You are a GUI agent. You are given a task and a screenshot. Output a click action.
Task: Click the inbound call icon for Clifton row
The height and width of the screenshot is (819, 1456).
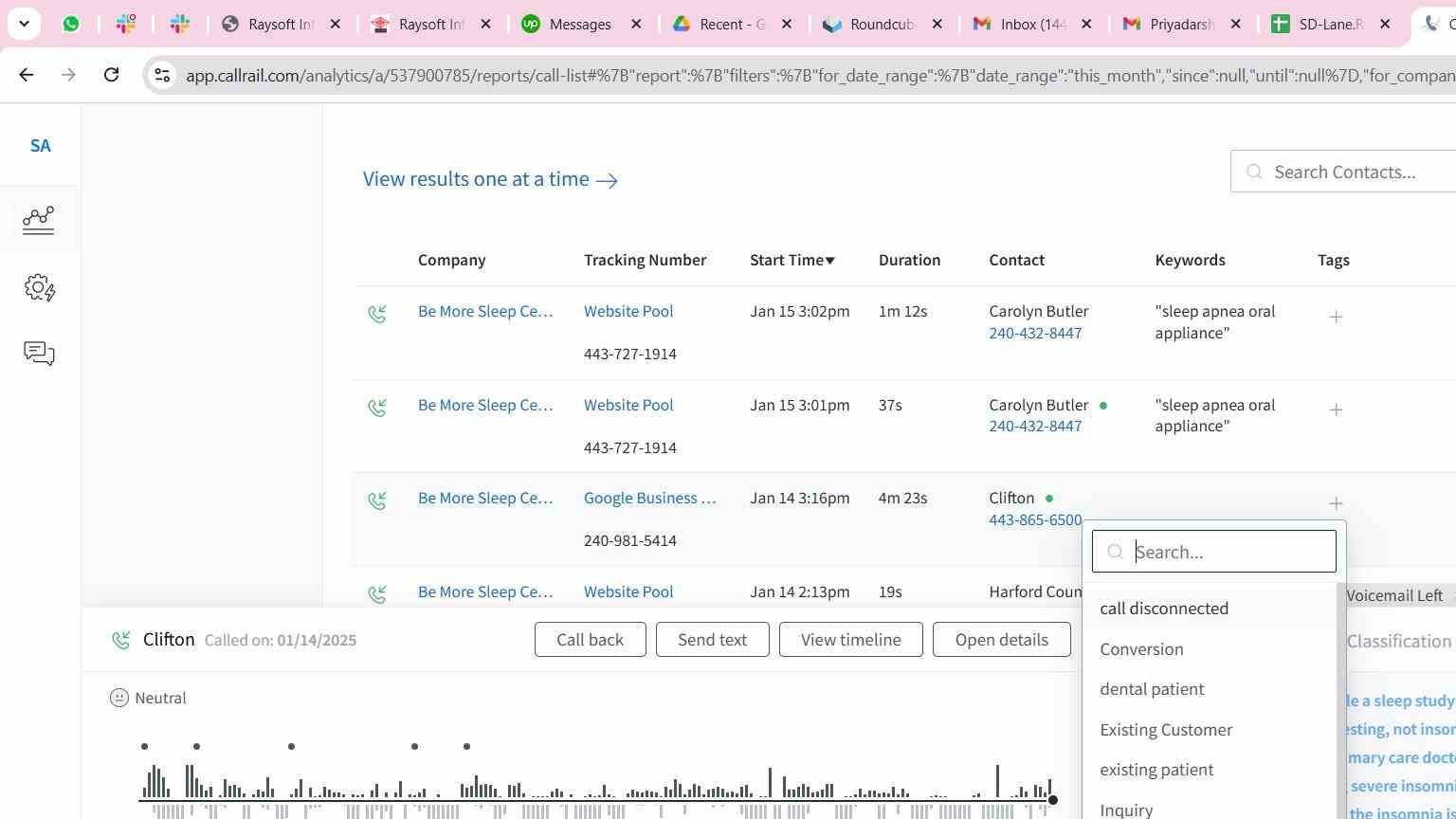click(377, 500)
